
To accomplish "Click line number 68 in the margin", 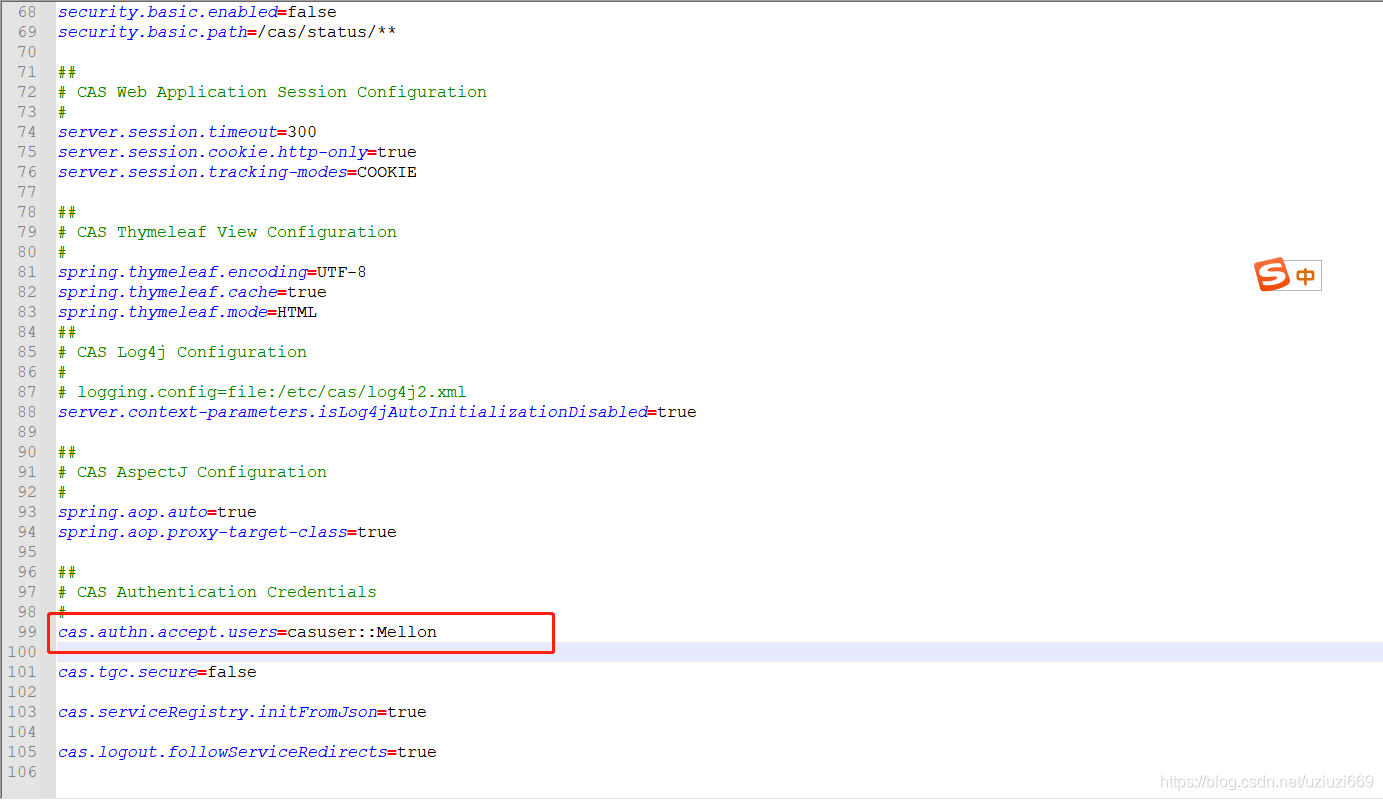I will [26, 12].
